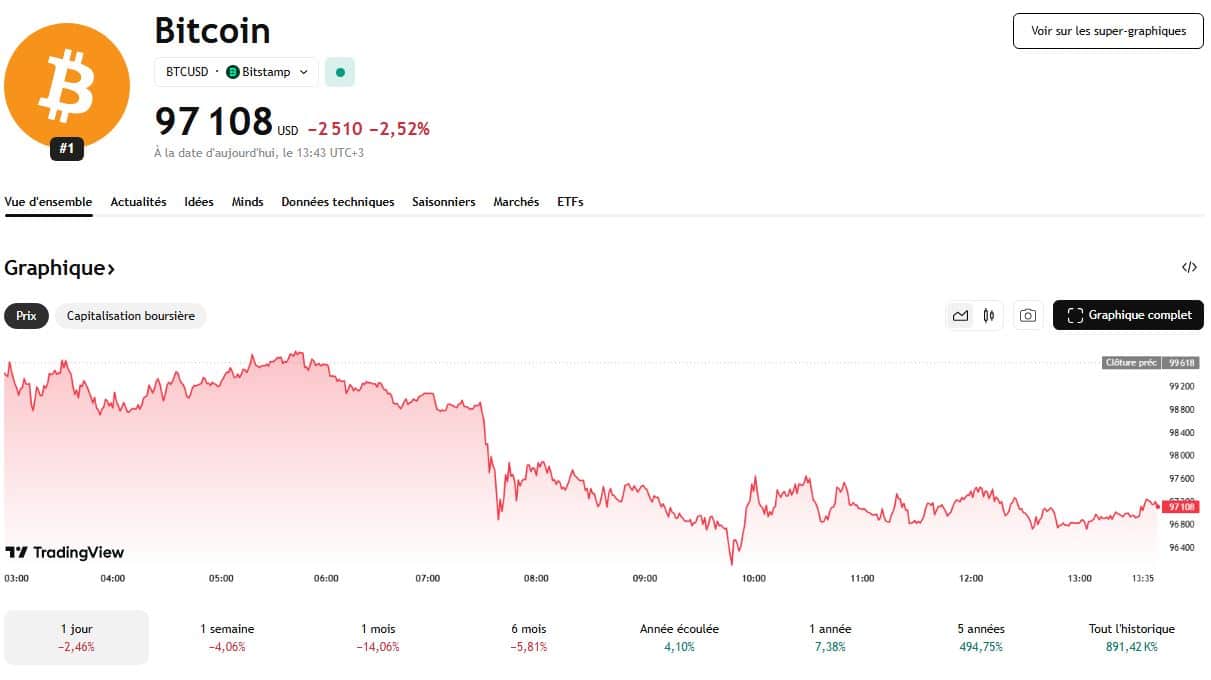Select the 5 années time range

[x=980, y=637]
